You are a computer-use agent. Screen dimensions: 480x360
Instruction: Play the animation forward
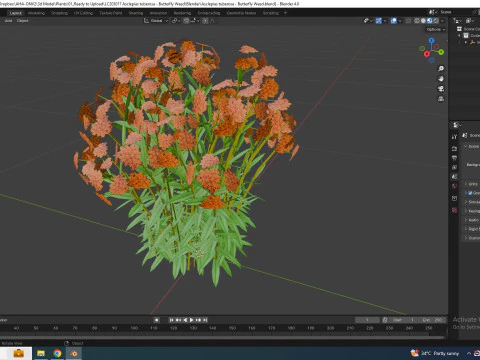pos(192,320)
